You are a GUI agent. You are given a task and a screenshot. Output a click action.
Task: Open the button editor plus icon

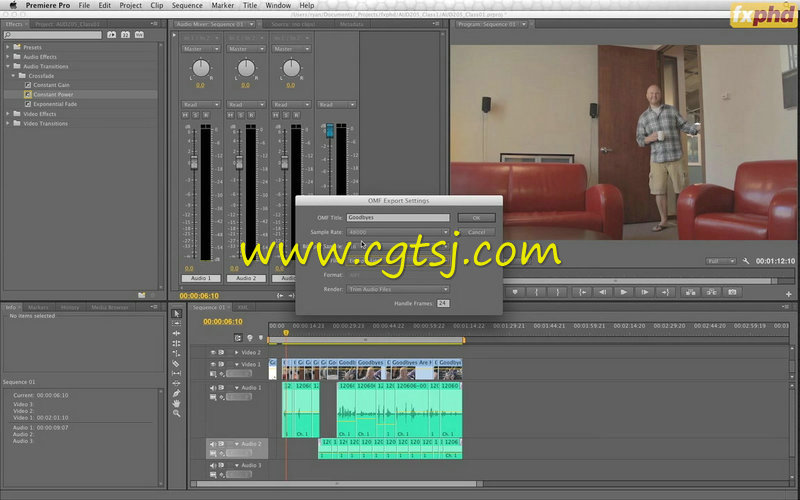point(788,294)
